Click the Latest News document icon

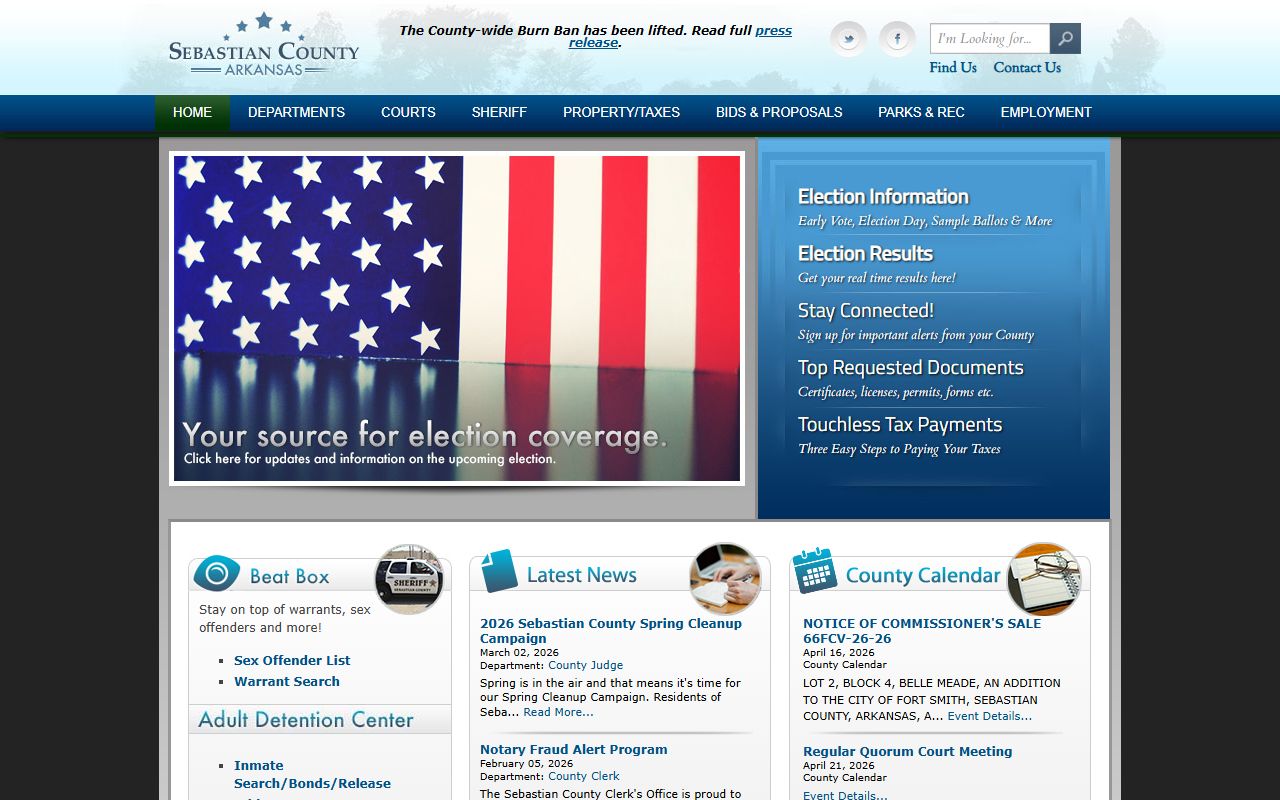(499, 572)
